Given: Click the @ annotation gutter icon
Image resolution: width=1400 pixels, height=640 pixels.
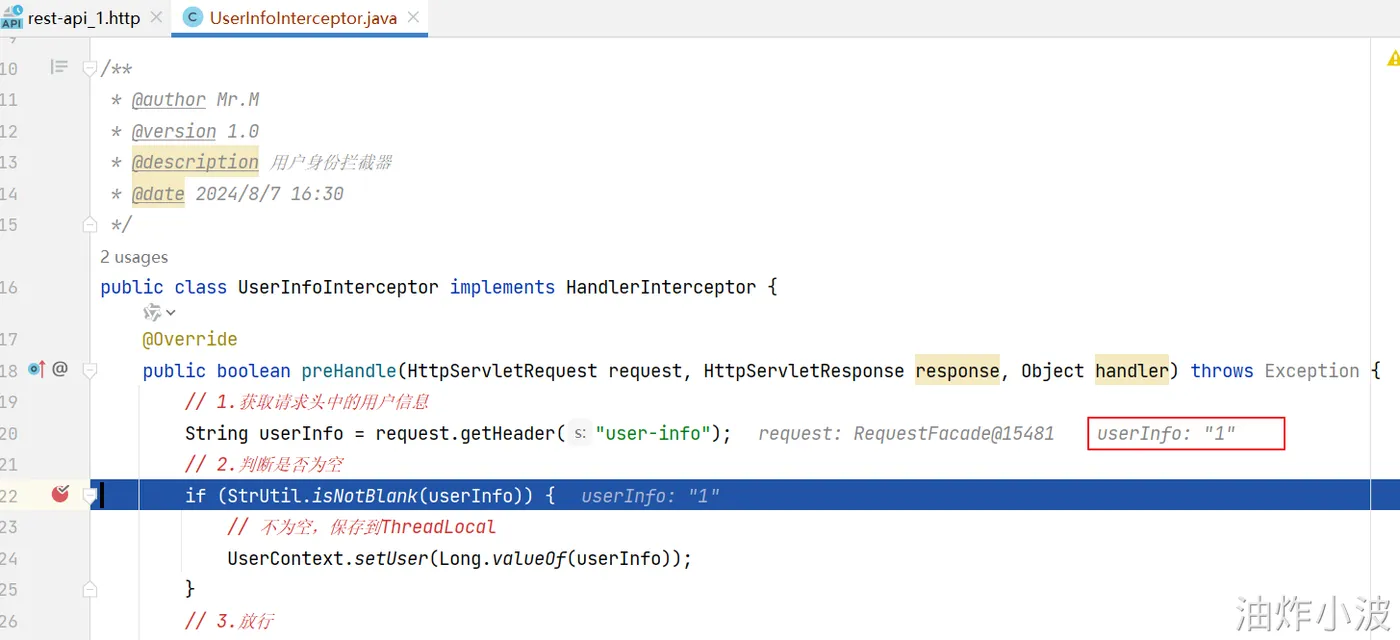Looking at the screenshot, I should pyautogui.click(x=60, y=369).
